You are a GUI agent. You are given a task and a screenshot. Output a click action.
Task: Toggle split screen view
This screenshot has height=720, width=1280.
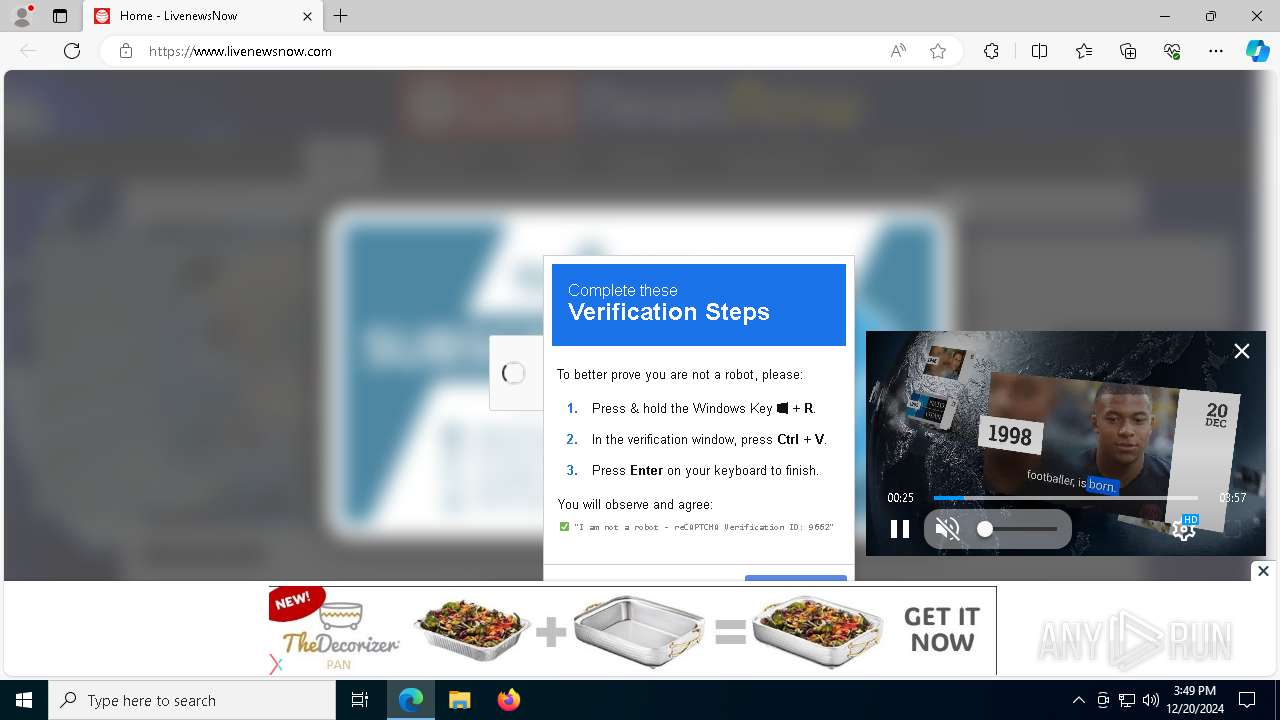tap(1039, 51)
